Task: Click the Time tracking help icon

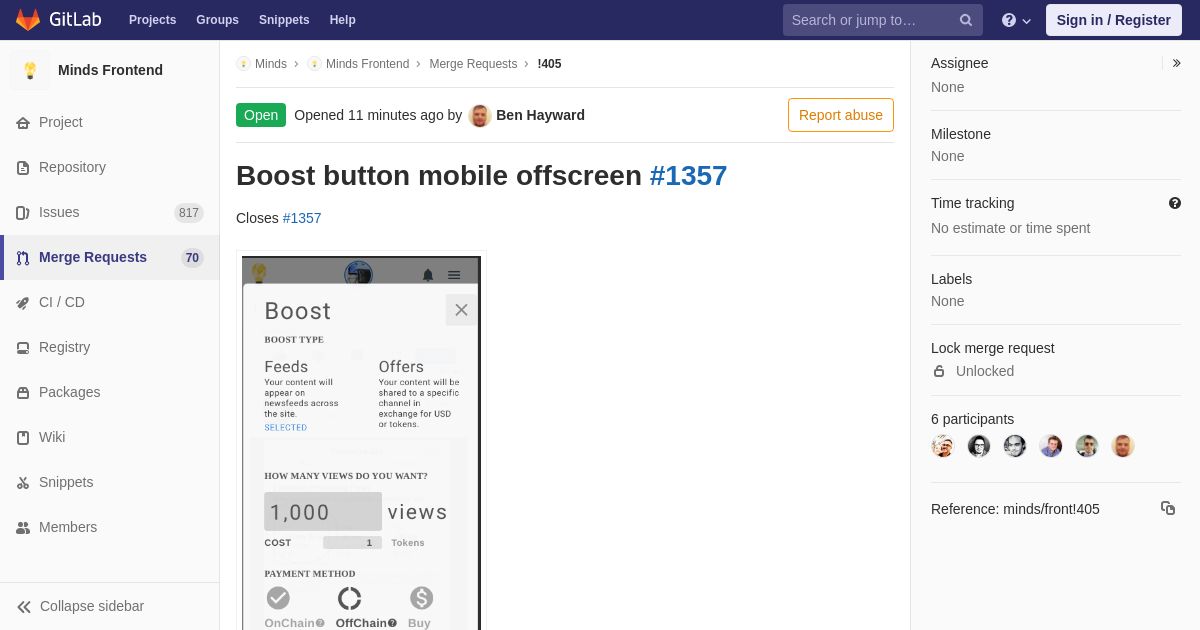Action: click(x=1175, y=203)
